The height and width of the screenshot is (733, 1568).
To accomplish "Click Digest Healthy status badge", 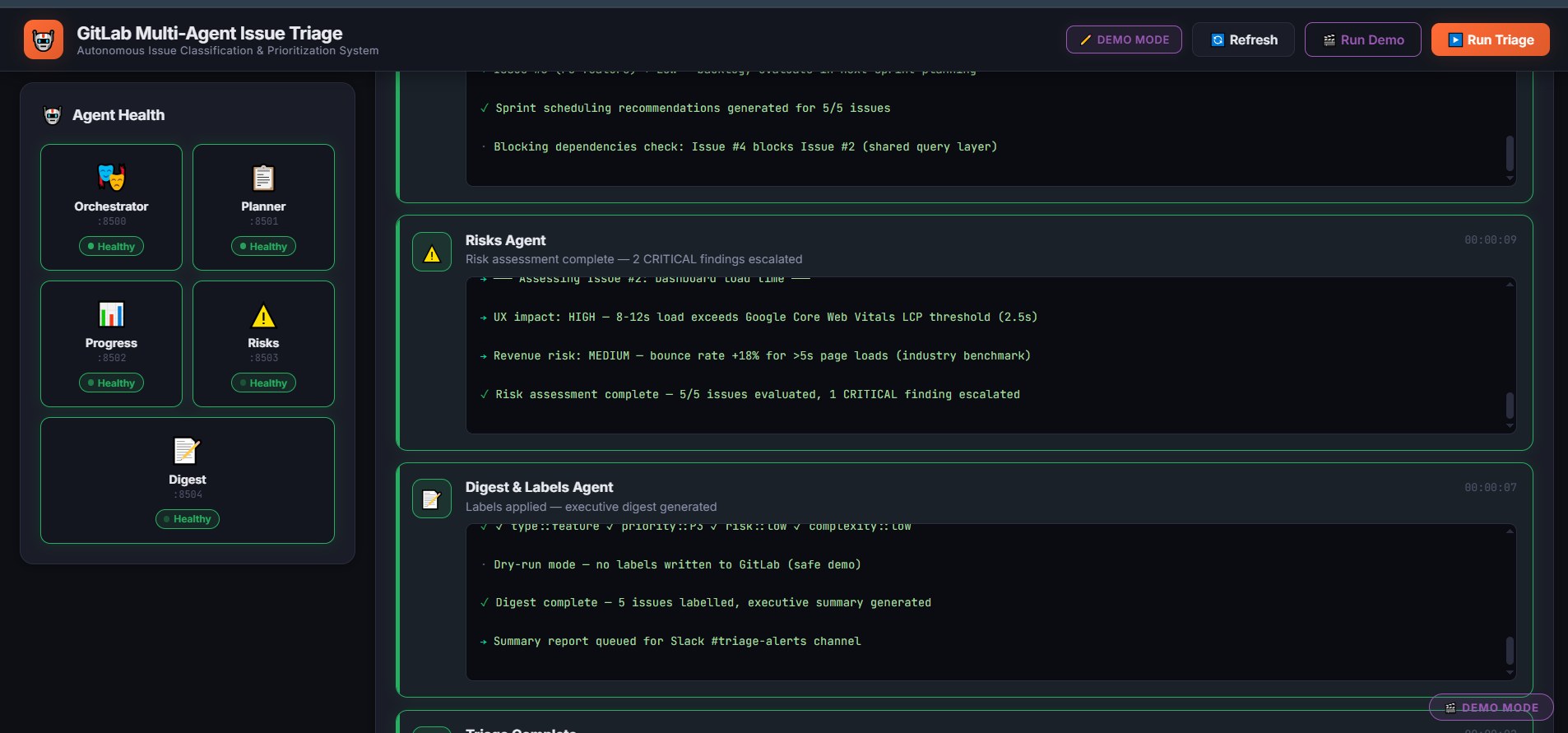I will [x=188, y=519].
